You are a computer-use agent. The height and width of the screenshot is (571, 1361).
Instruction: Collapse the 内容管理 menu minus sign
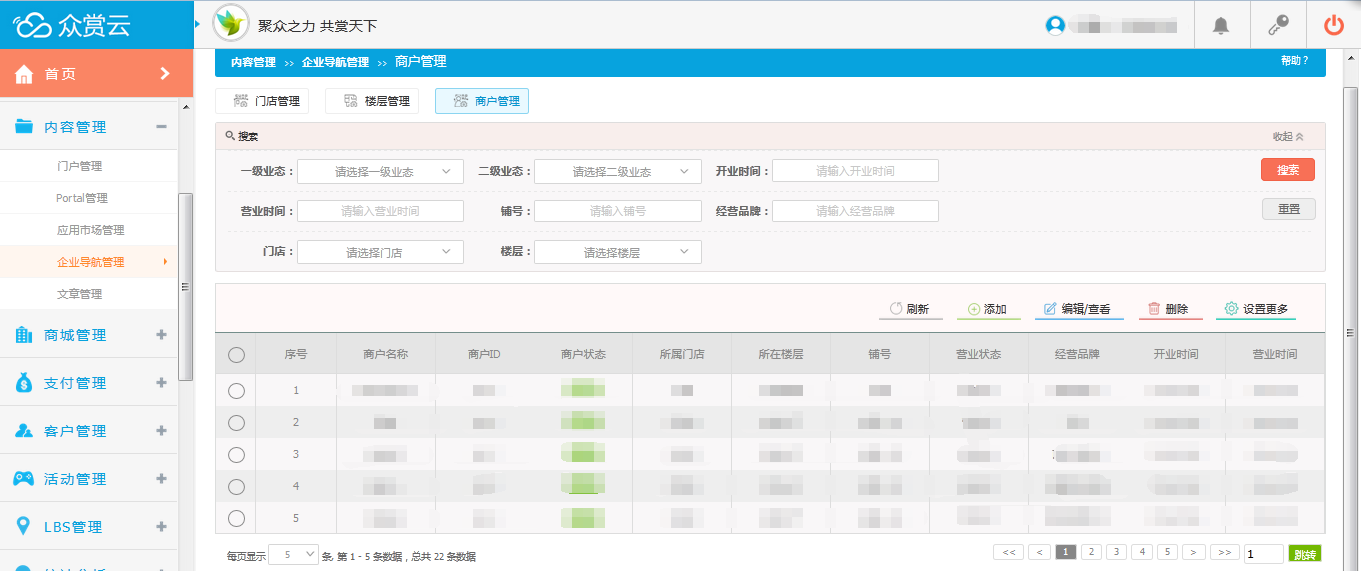(161, 126)
